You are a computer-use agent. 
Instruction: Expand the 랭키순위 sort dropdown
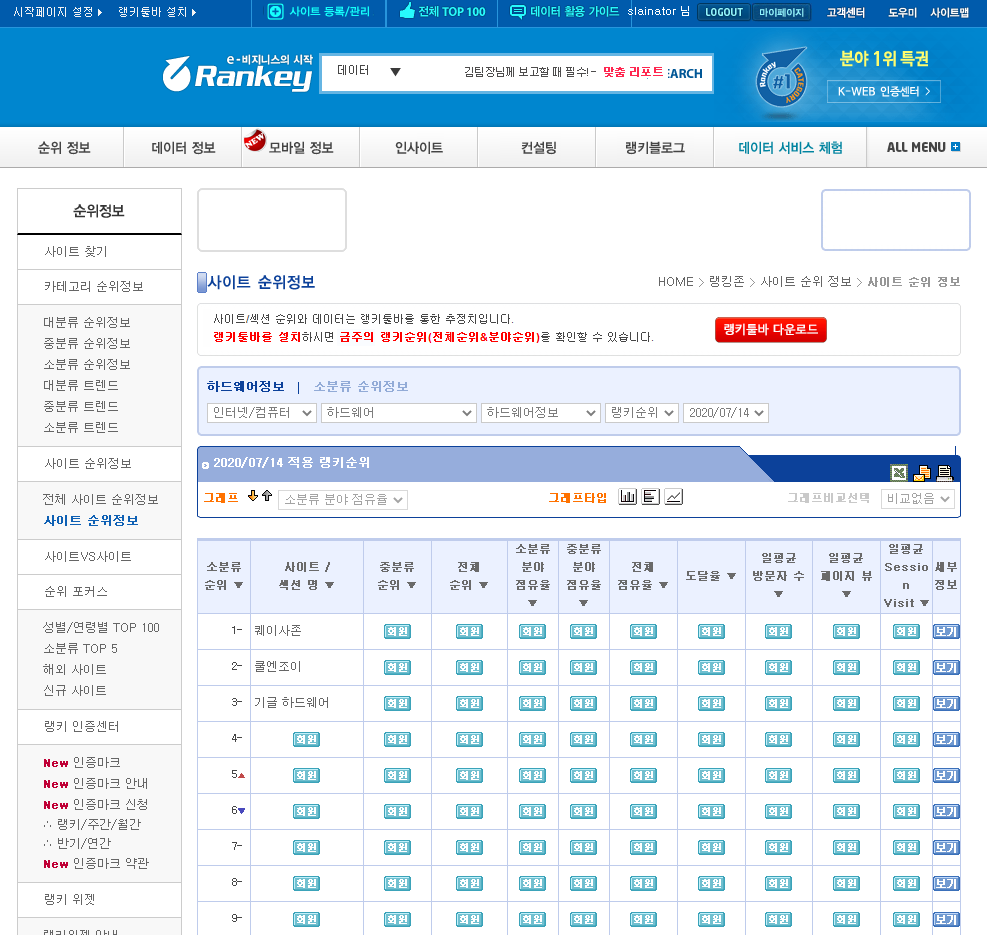pyautogui.click(x=641, y=413)
